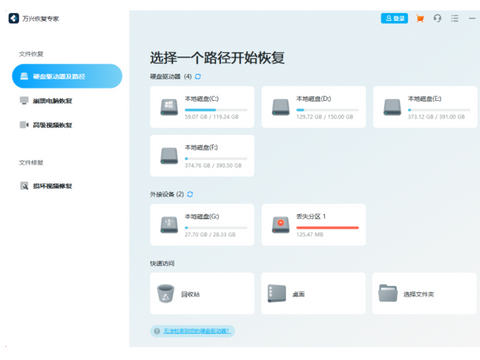This screenshot has width=480, height=360.
Task: Select the 本地磁盘(E:) label
Action: 425,99
